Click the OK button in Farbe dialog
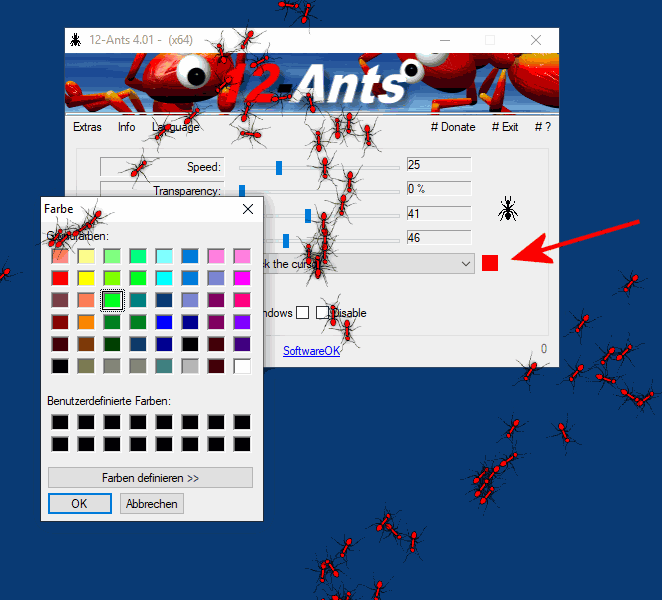This screenshot has height=600, width=662. (80, 503)
